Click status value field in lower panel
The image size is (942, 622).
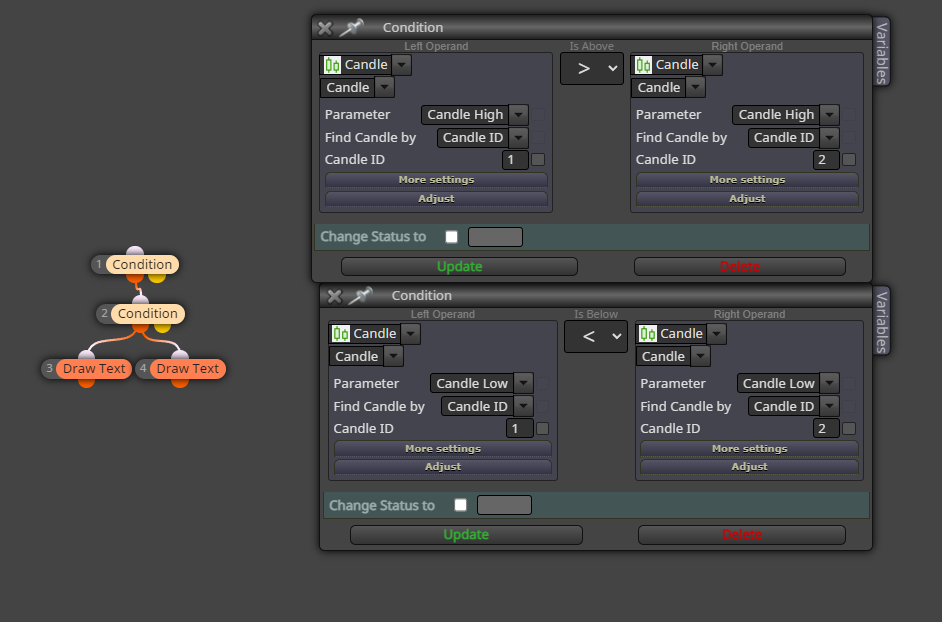pyautogui.click(x=505, y=505)
